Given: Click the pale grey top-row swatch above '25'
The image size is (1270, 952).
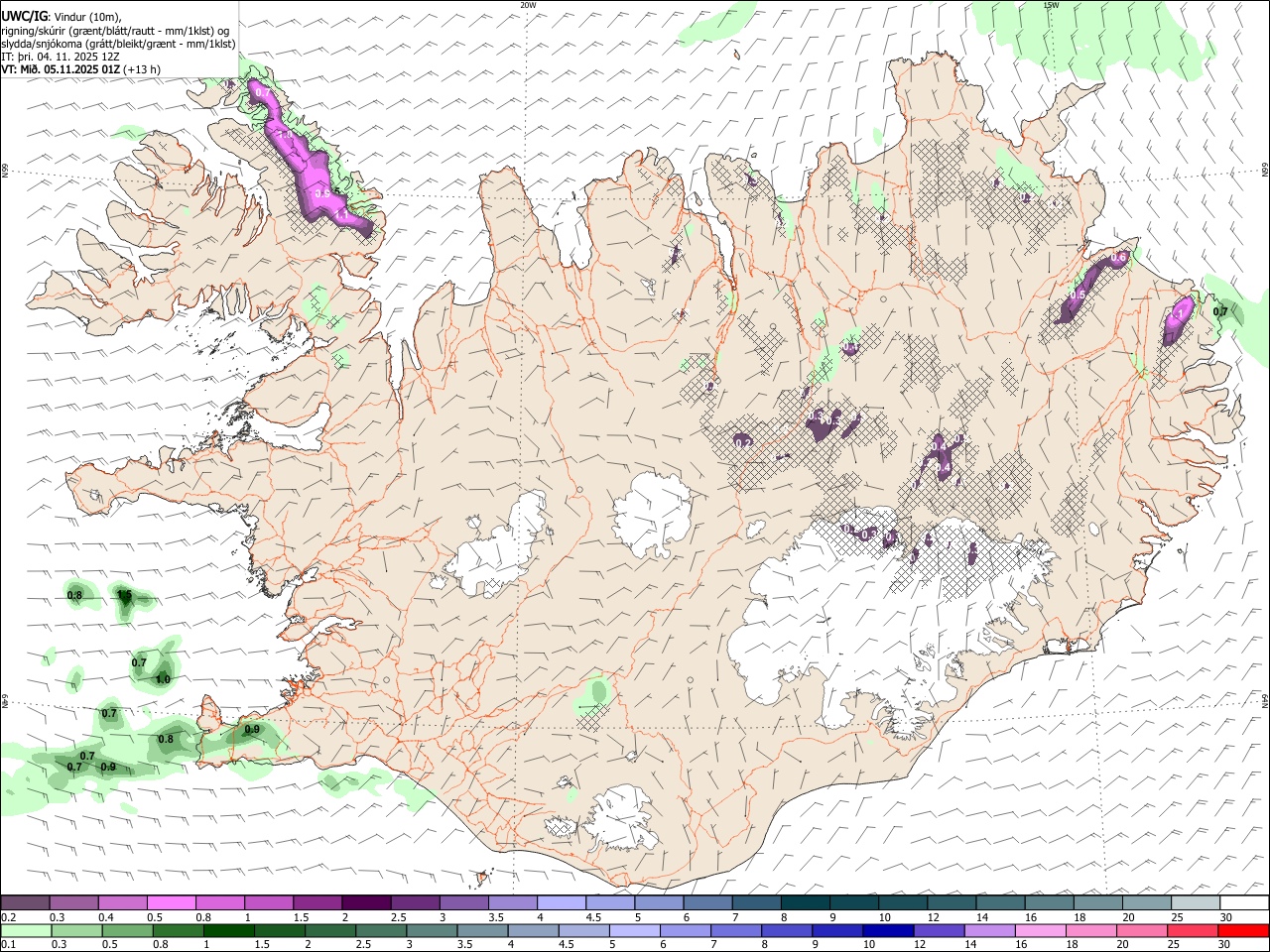Looking at the screenshot, I should [1195, 902].
